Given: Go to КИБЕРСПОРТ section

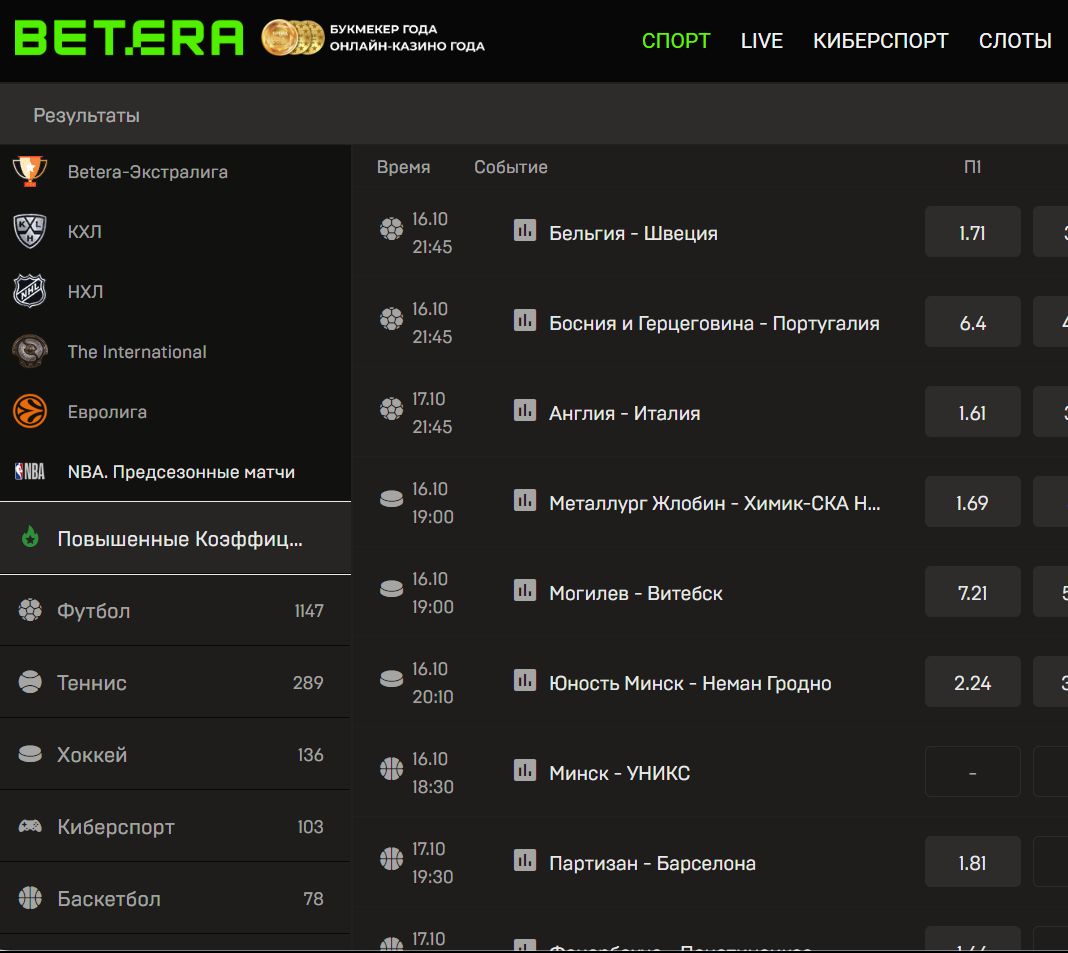Looking at the screenshot, I should click(880, 41).
